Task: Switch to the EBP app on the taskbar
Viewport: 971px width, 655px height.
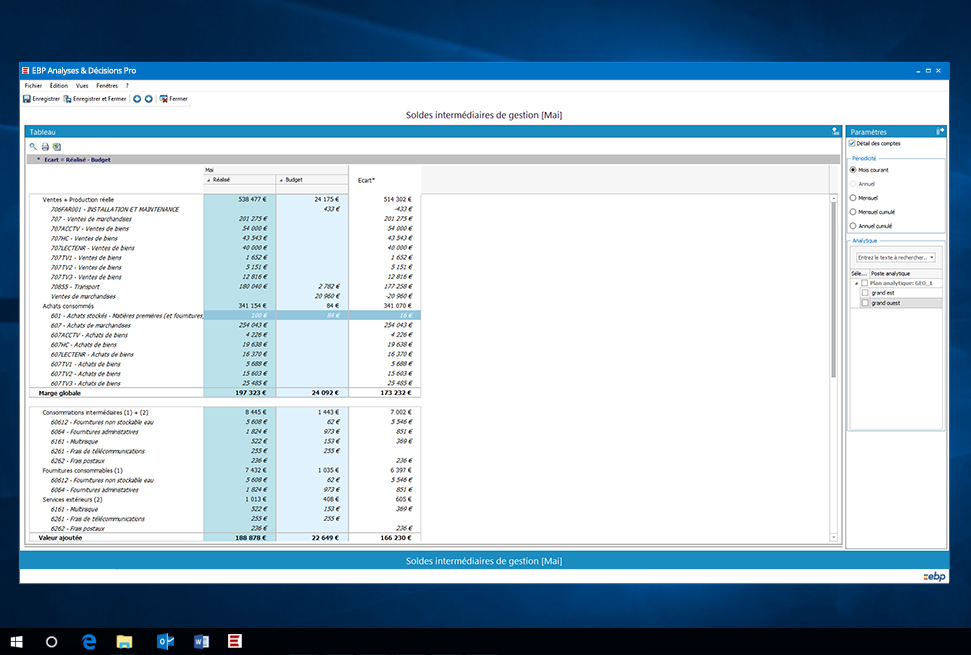Action: coord(235,642)
